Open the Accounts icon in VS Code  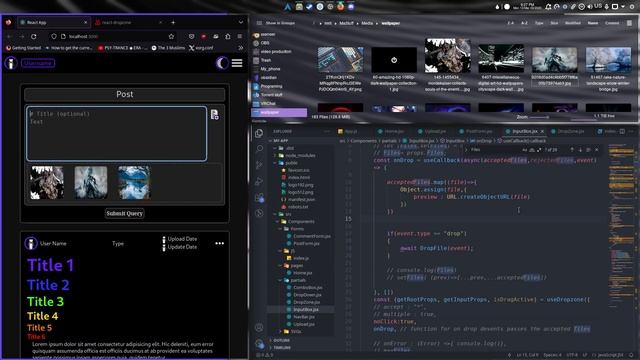coord(259,327)
